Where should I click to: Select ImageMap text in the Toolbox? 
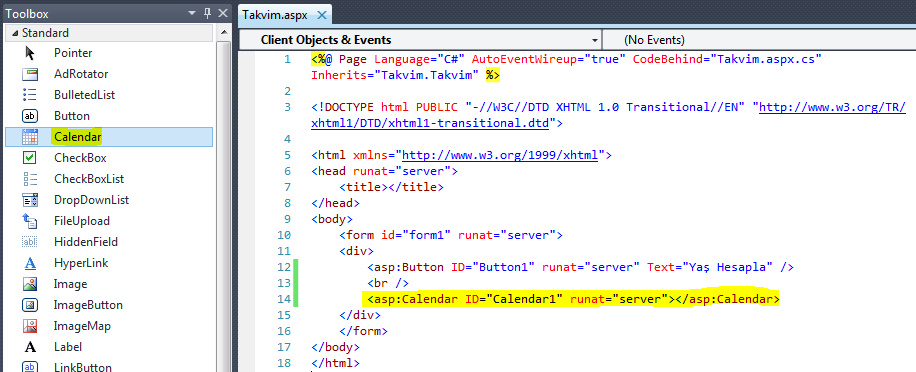tap(82, 326)
